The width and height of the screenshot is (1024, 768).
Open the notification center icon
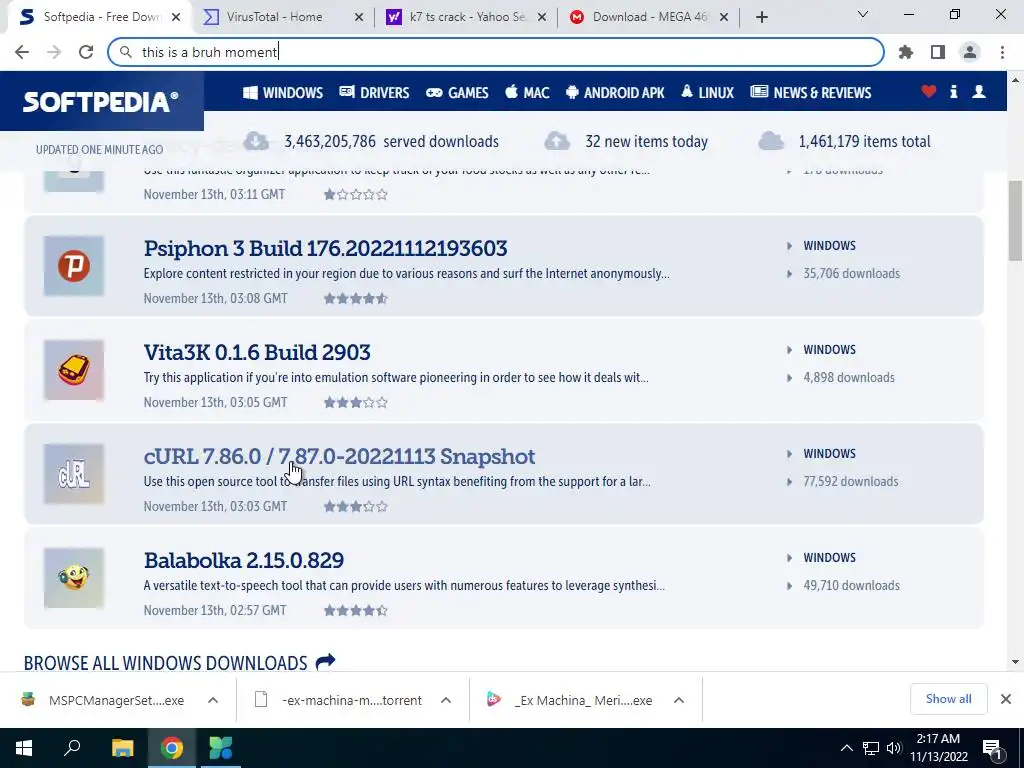point(992,748)
